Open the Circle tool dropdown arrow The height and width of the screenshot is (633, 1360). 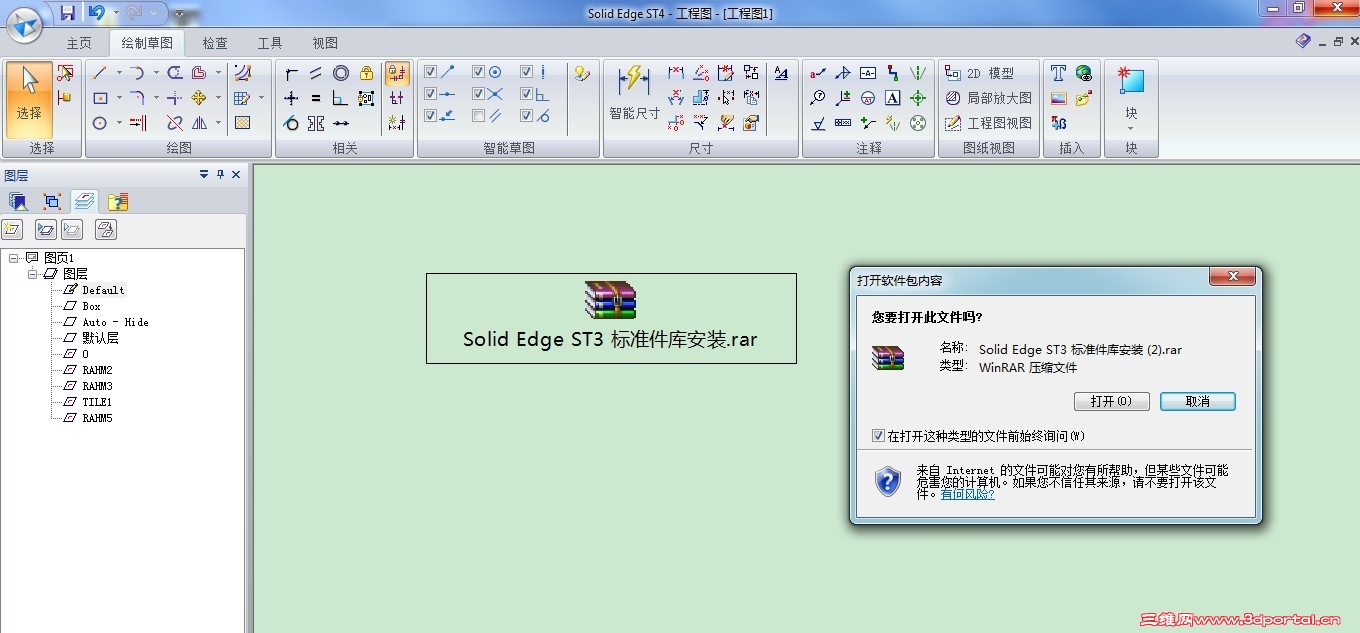pos(119,123)
